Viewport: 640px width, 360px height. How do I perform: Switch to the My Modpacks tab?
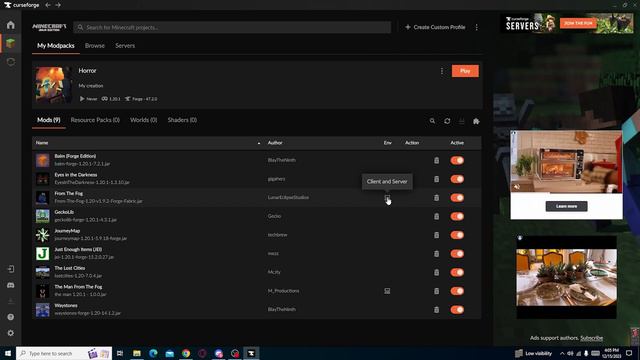pos(56,46)
